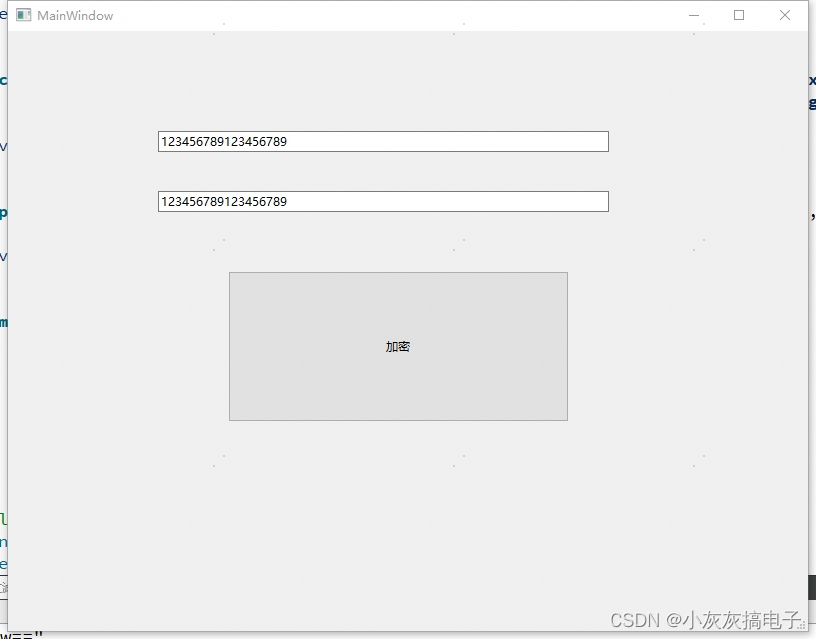The height and width of the screenshot is (639, 816).
Task: Click the "≡" characters at bottom-left corner
Action: (x=20, y=634)
